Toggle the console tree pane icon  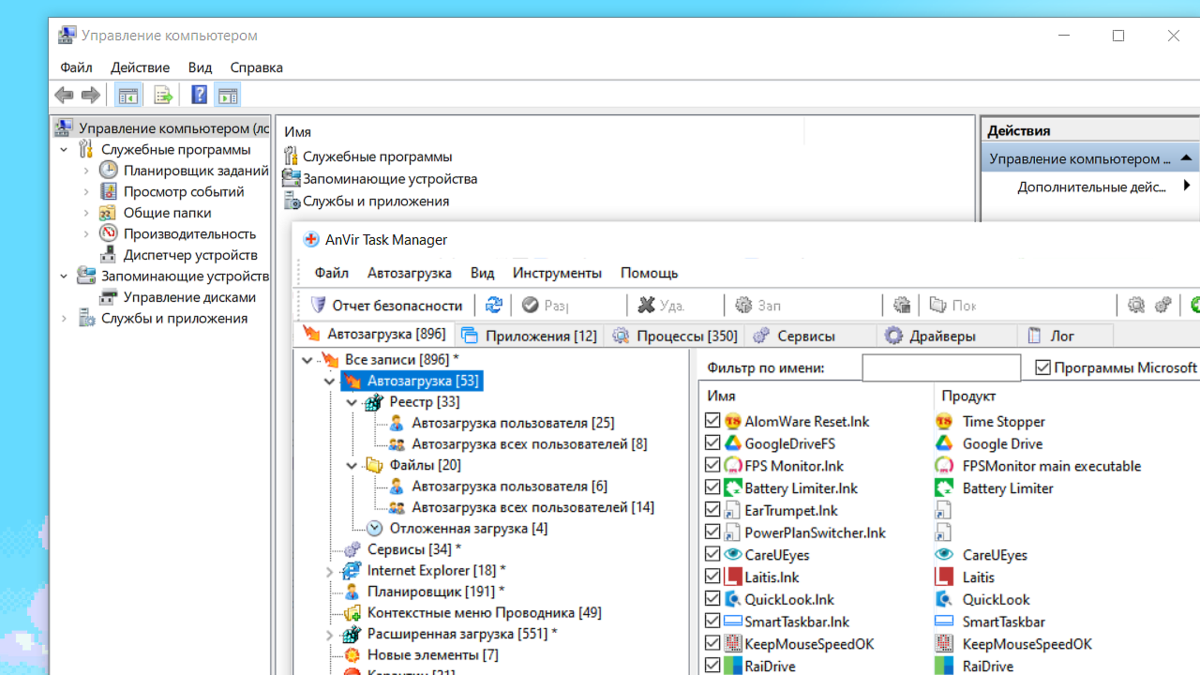[127, 96]
